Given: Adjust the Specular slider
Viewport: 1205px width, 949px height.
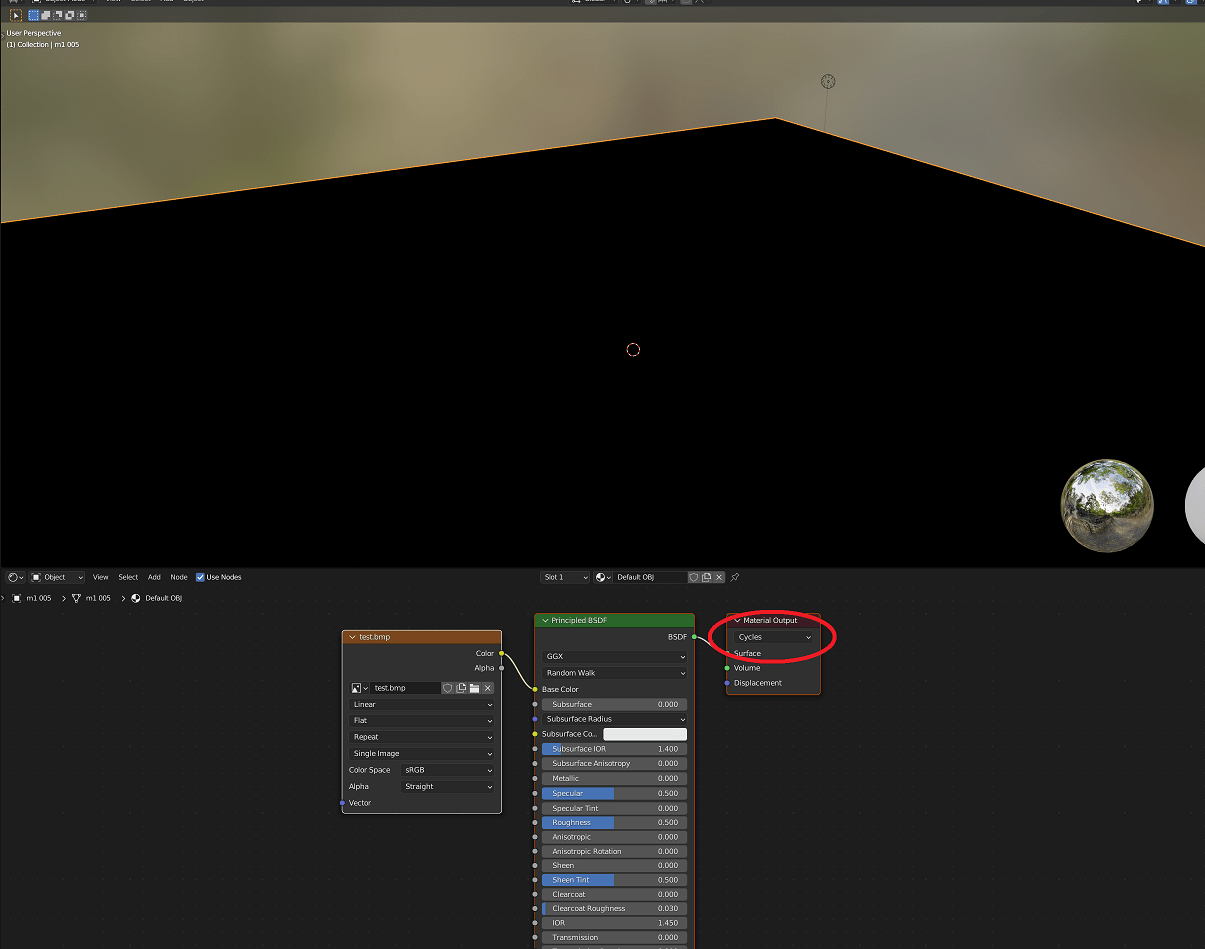Looking at the screenshot, I should point(615,793).
